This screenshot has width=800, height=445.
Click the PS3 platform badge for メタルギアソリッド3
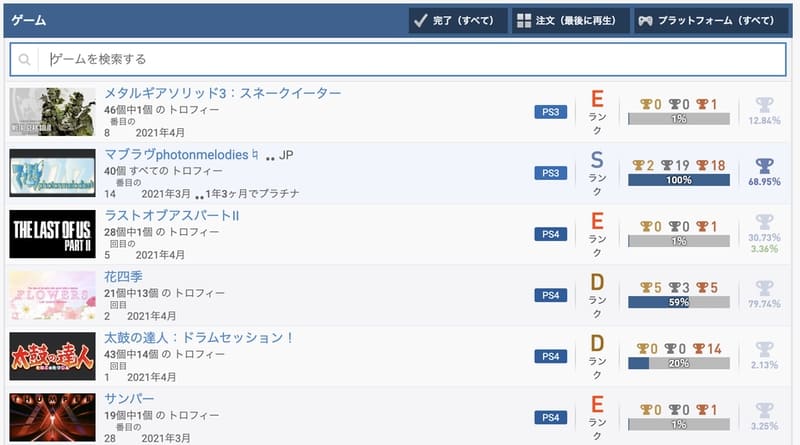click(x=551, y=112)
